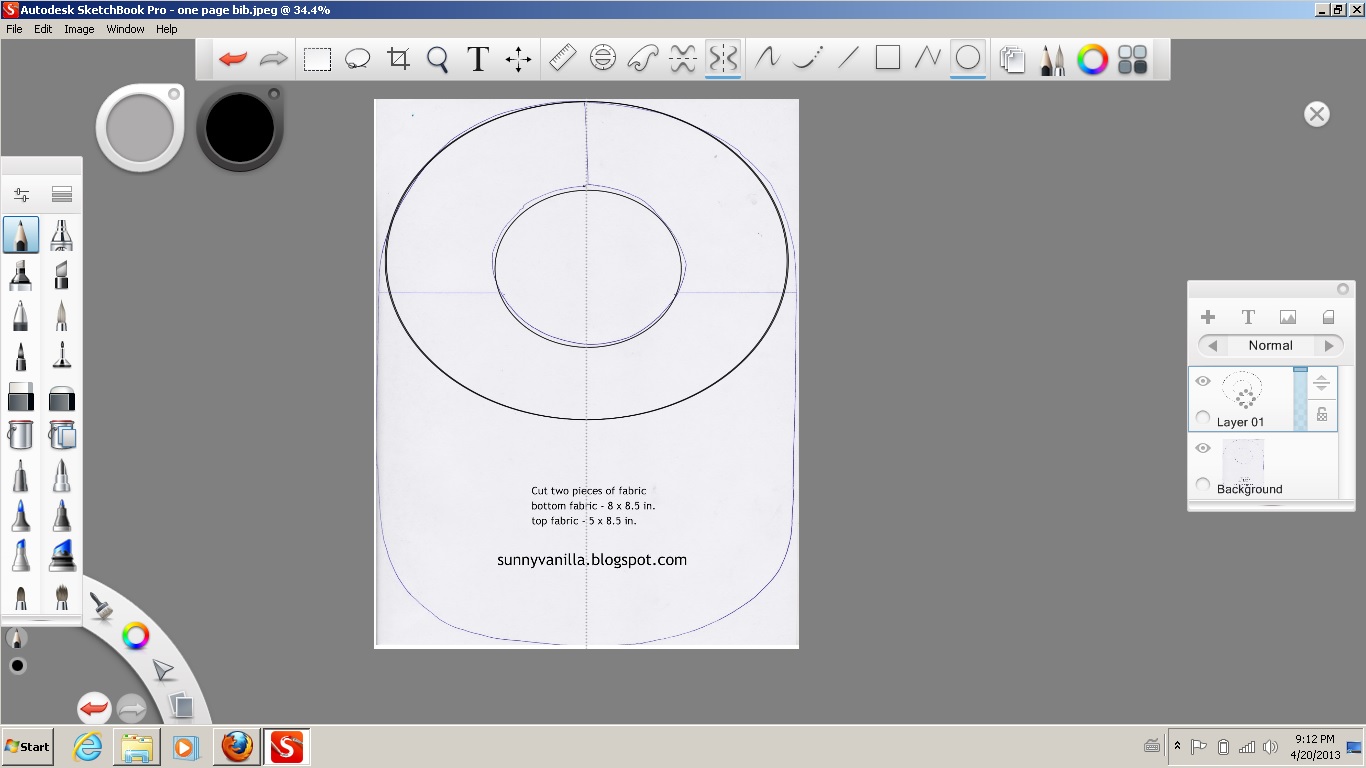
Task: Open brush properties sliders icon
Action: (x=21, y=195)
